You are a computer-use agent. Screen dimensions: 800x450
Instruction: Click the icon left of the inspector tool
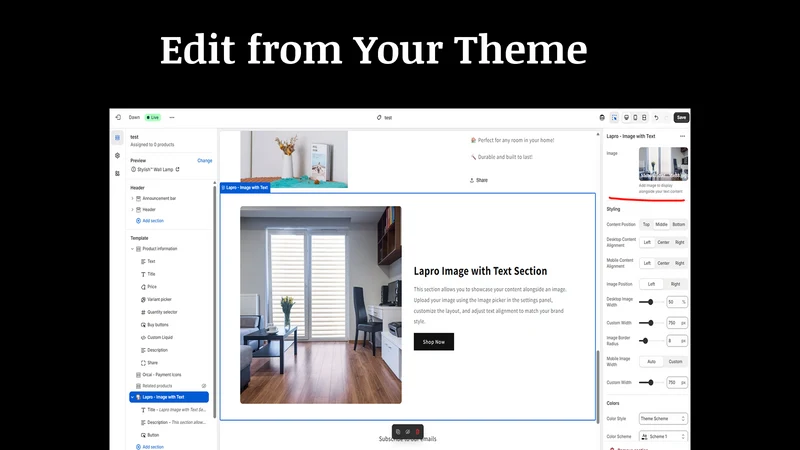click(x=602, y=117)
